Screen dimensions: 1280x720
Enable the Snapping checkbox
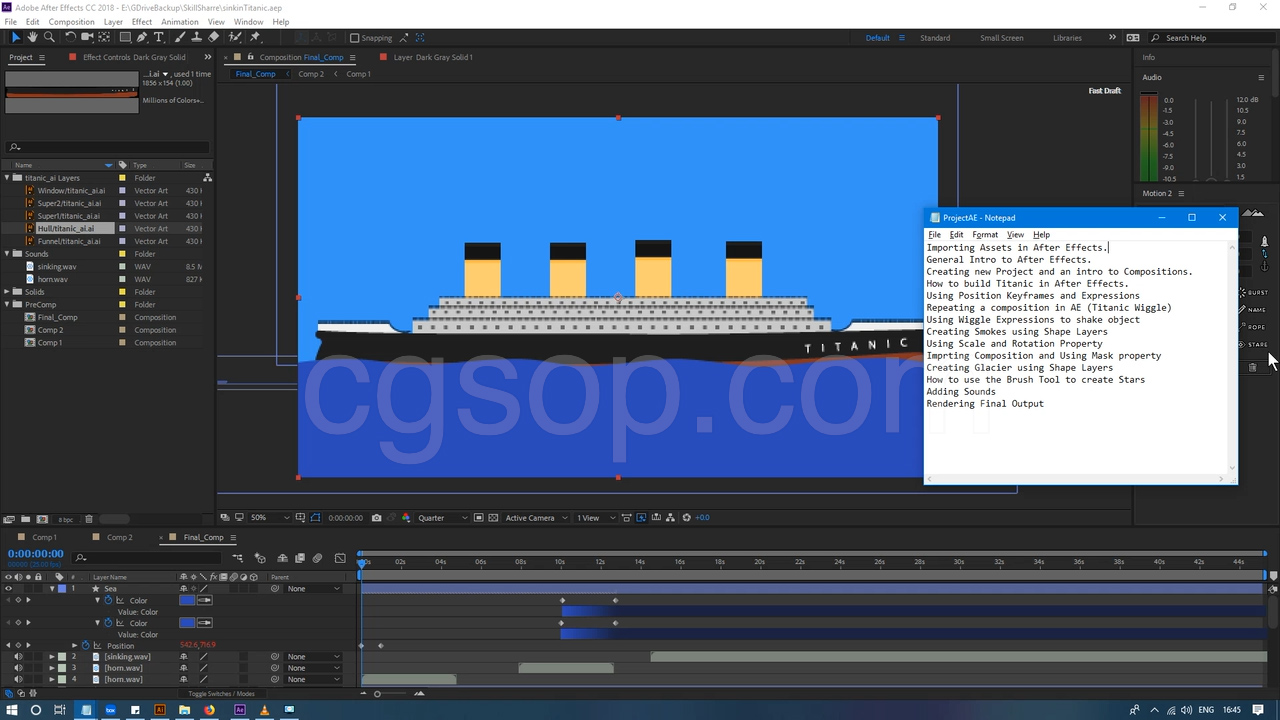(x=354, y=38)
